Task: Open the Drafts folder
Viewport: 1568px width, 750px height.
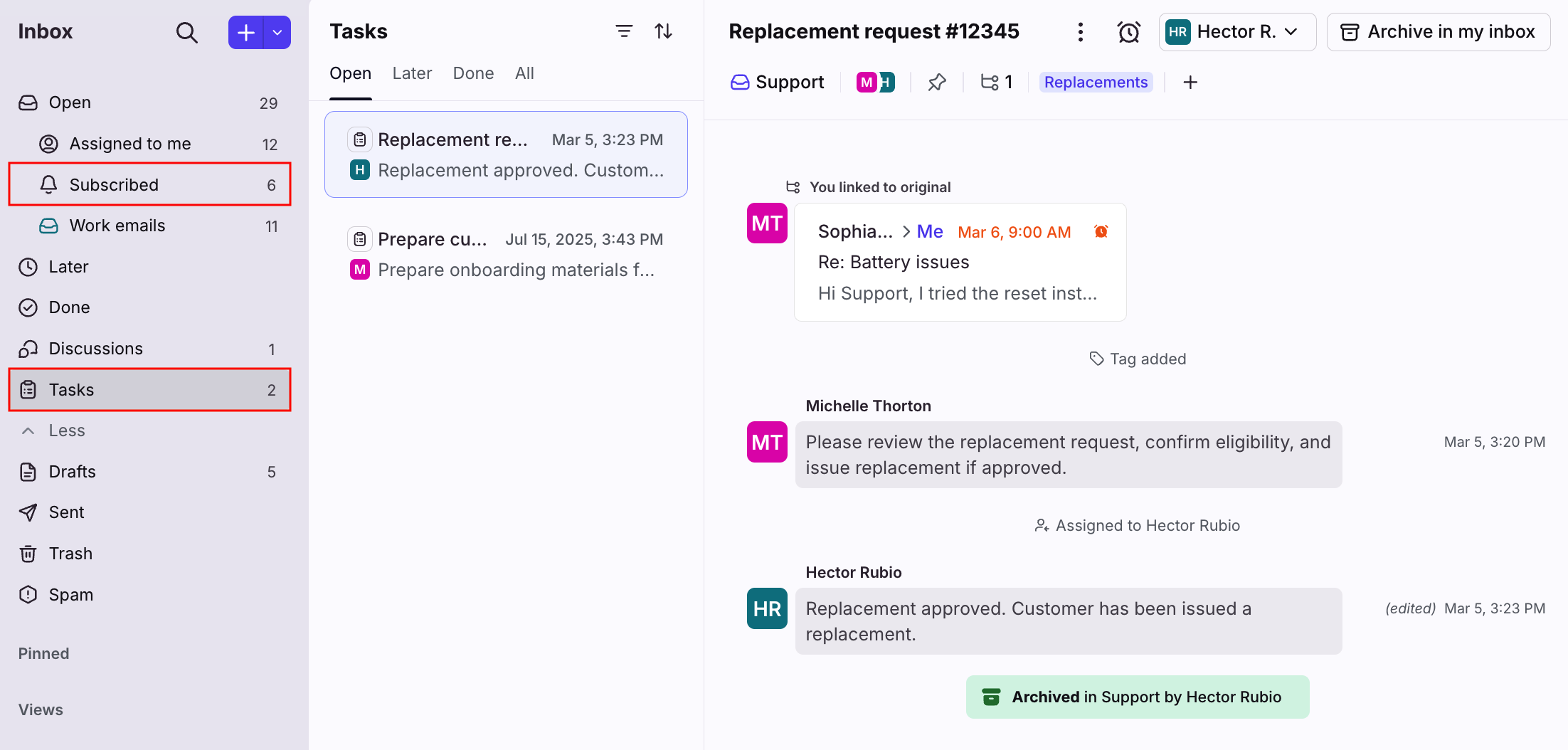Action: click(x=72, y=472)
